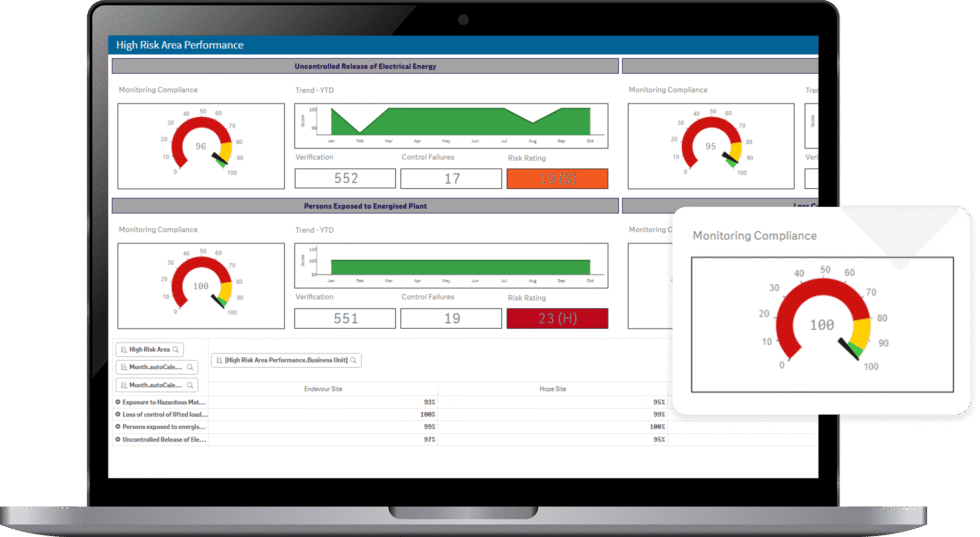
Task: Click the Persons Exposed flat green trend chart
Action: click(451, 266)
